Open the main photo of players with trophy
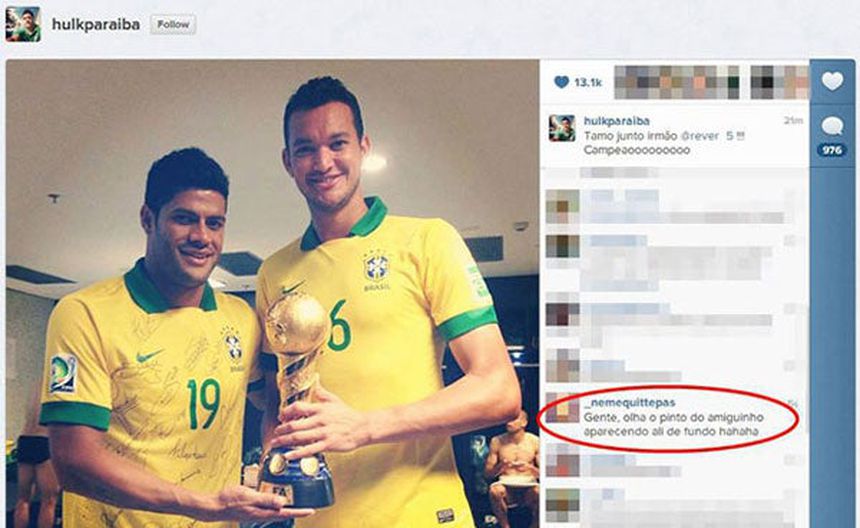Screen dimensions: 860x528 coord(273,293)
